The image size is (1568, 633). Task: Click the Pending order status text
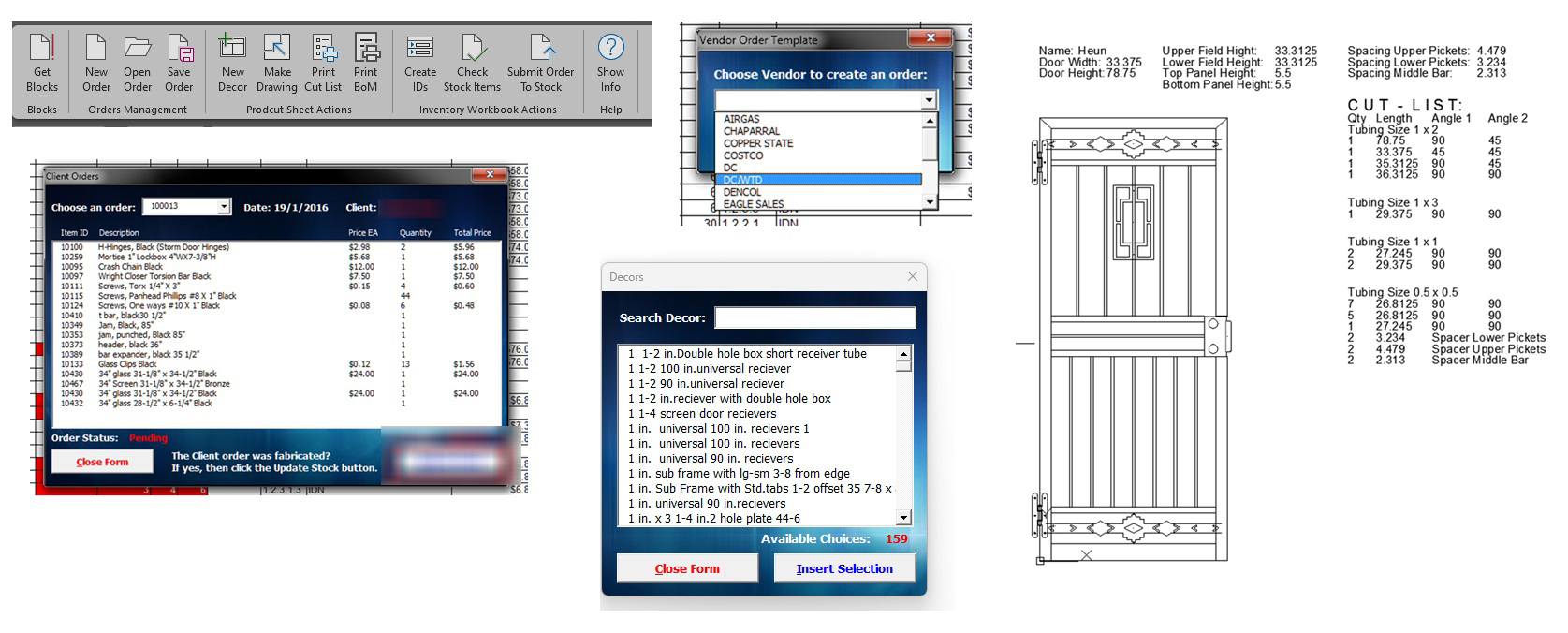click(x=148, y=438)
